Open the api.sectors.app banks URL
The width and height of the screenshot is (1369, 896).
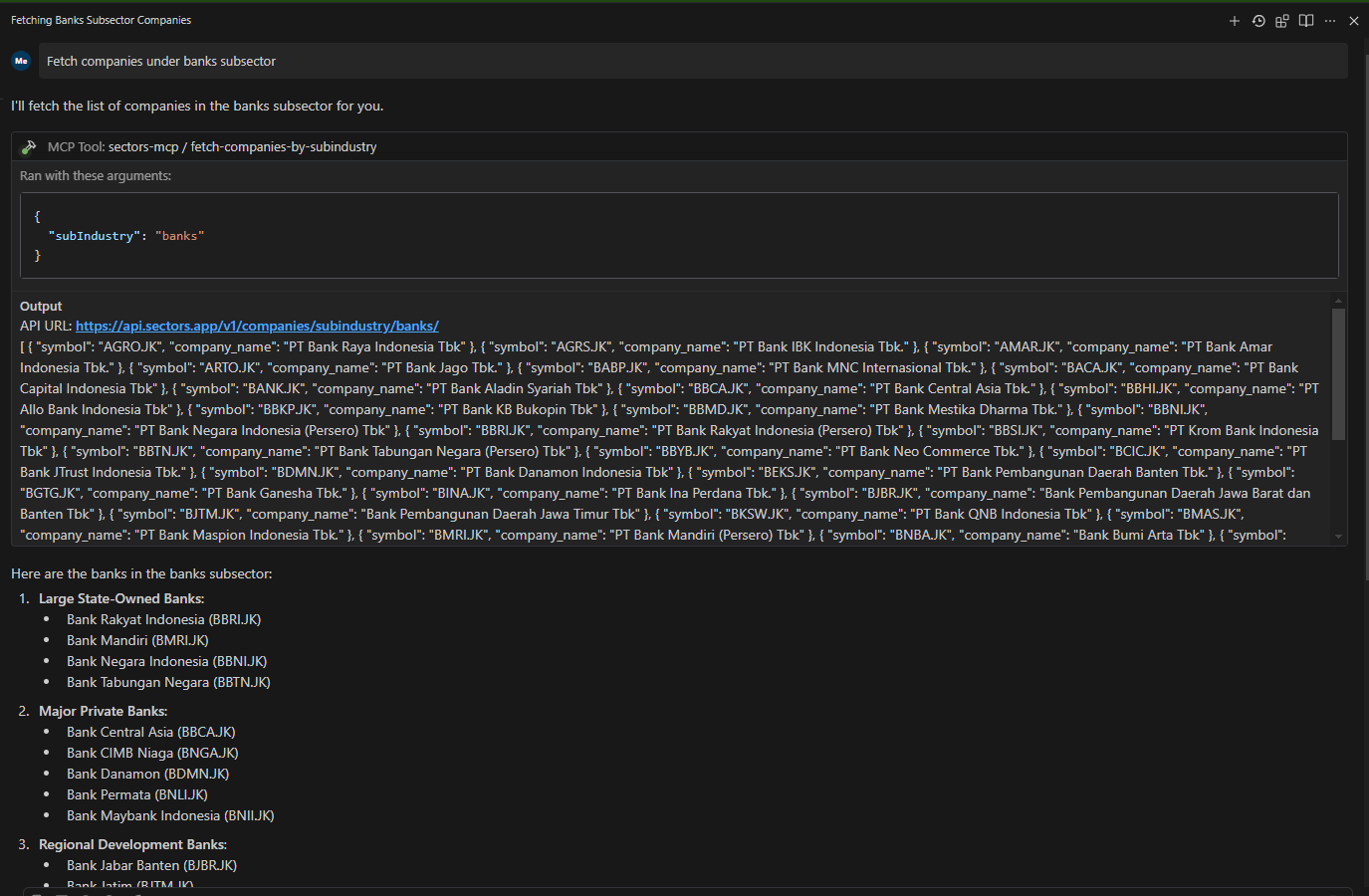coord(257,326)
